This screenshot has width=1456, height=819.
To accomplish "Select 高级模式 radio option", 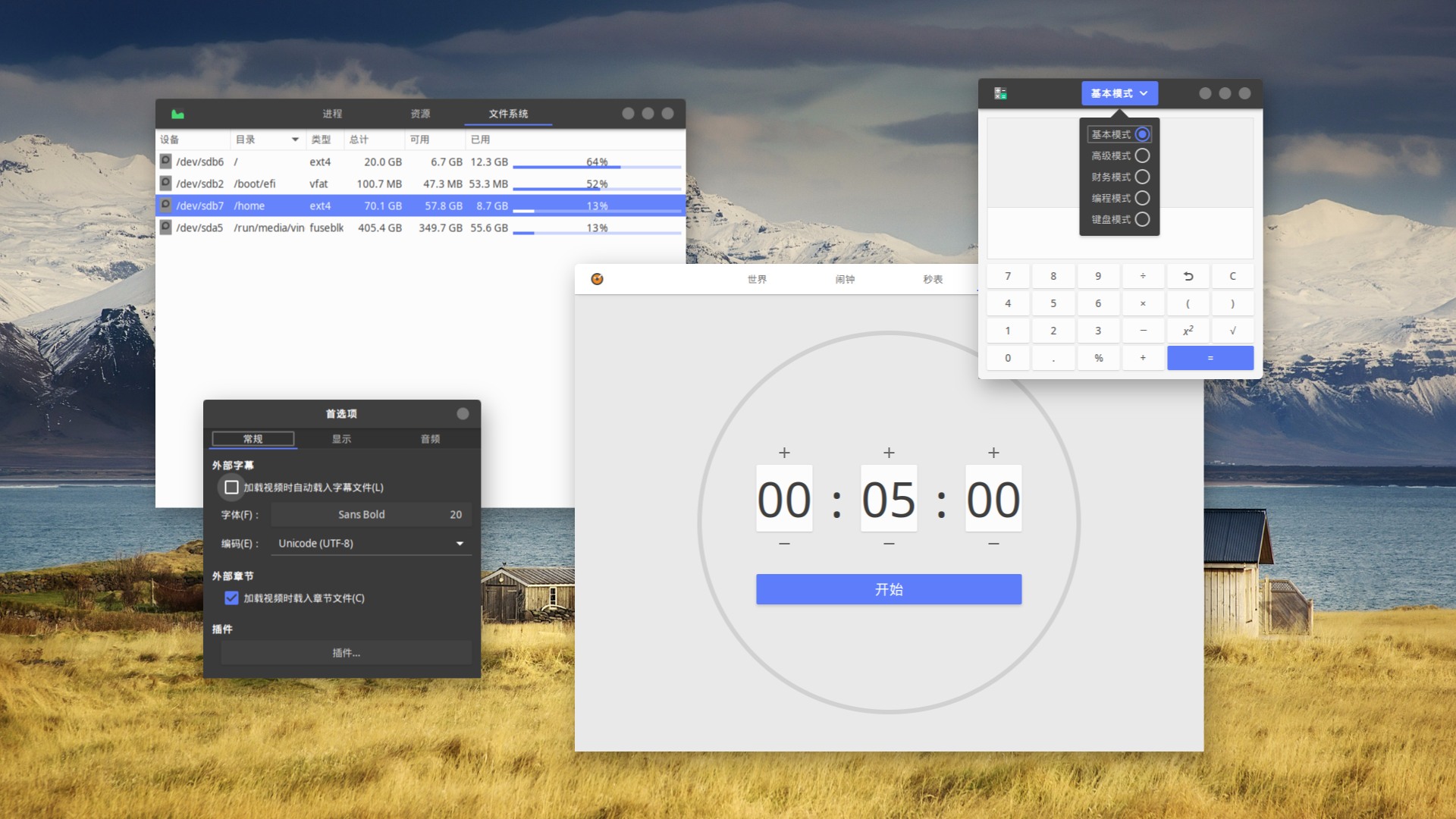I will pyautogui.click(x=1142, y=155).
